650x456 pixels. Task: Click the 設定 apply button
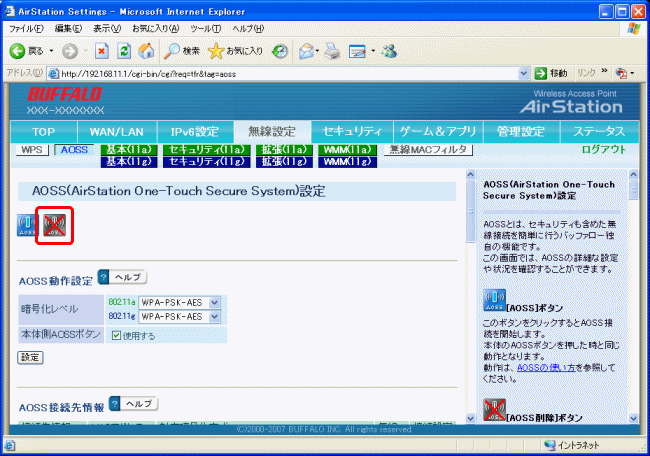30,357
